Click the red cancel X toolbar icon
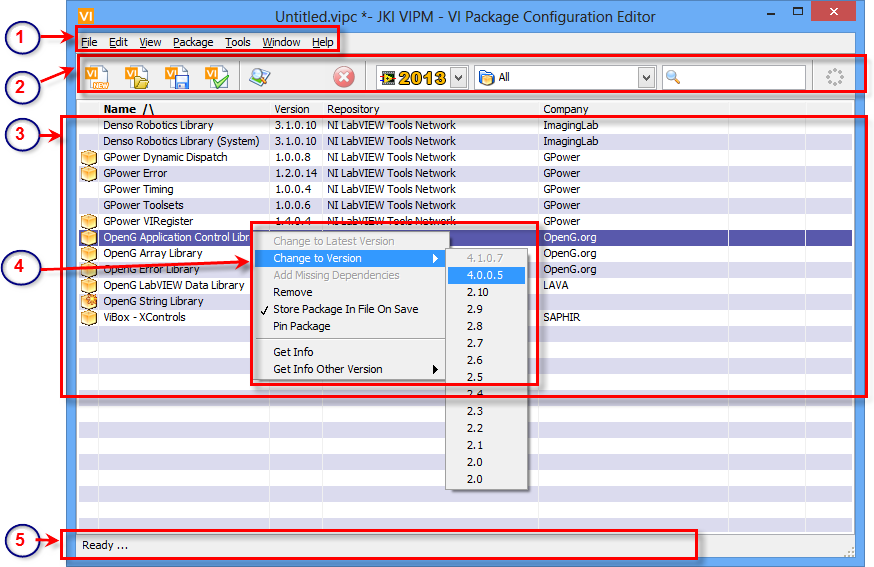Viewport: 874px width, 567px height. pos(344,77)
